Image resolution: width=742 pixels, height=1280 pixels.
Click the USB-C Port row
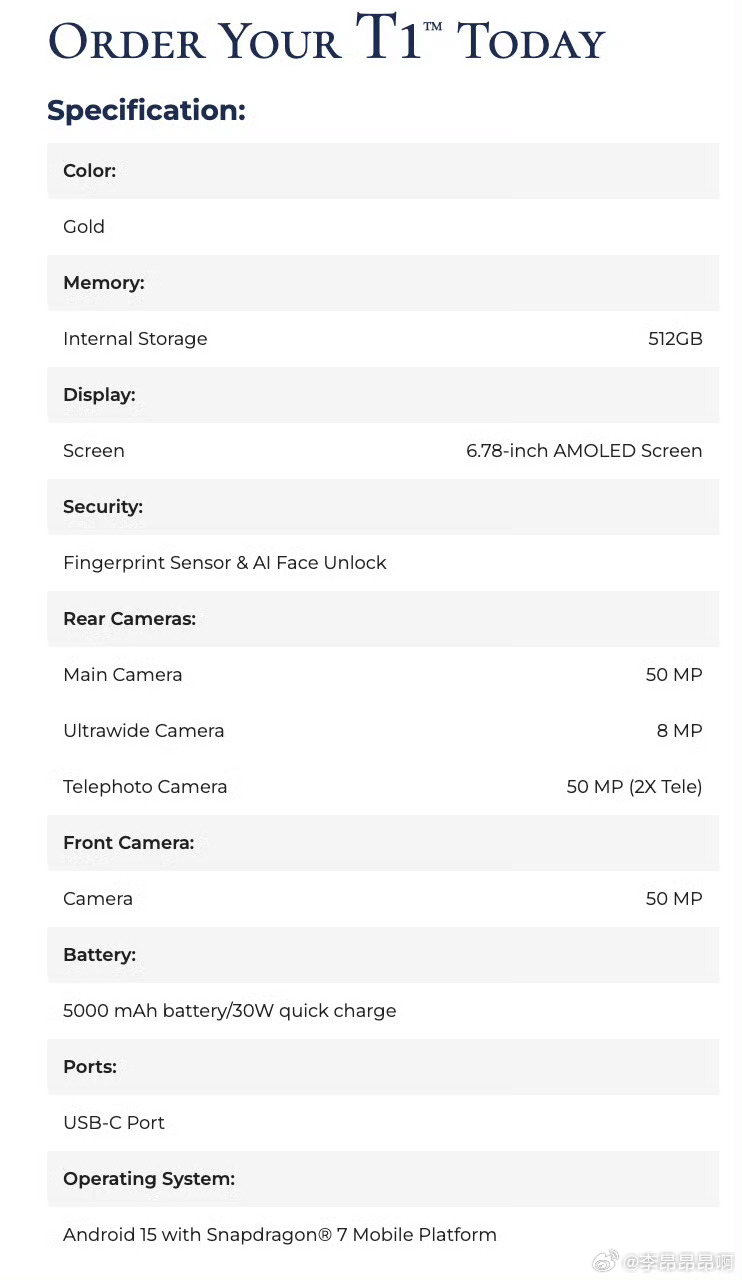[383, 1123]
